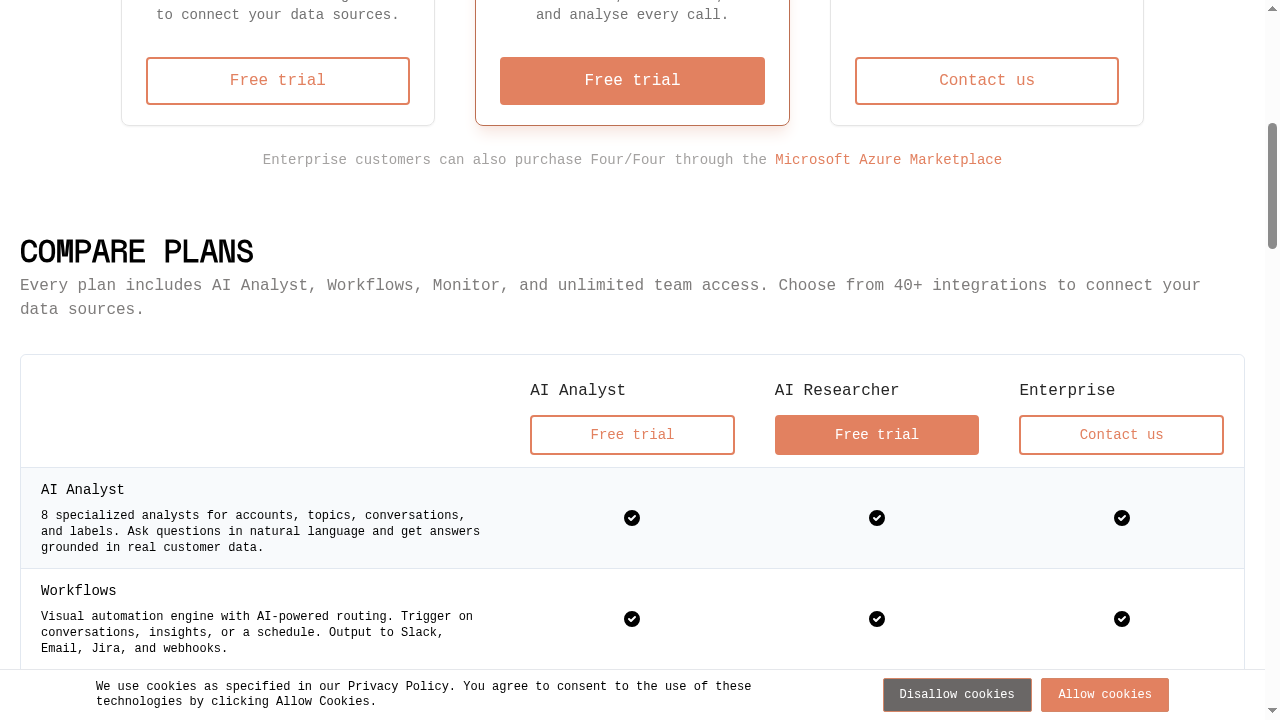1280x720 pixels.
Task: Click the Workflows feature row title
Action: [79, 591]
